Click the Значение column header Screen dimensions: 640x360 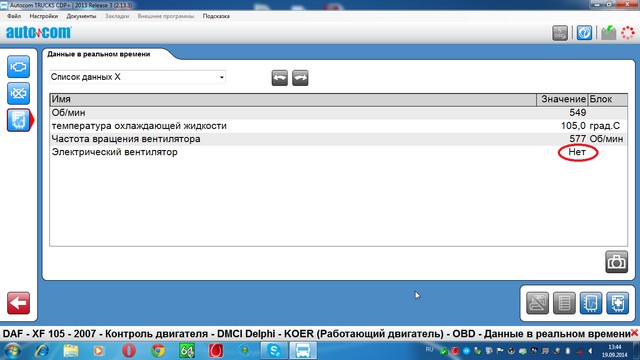[x=562, y=100]
